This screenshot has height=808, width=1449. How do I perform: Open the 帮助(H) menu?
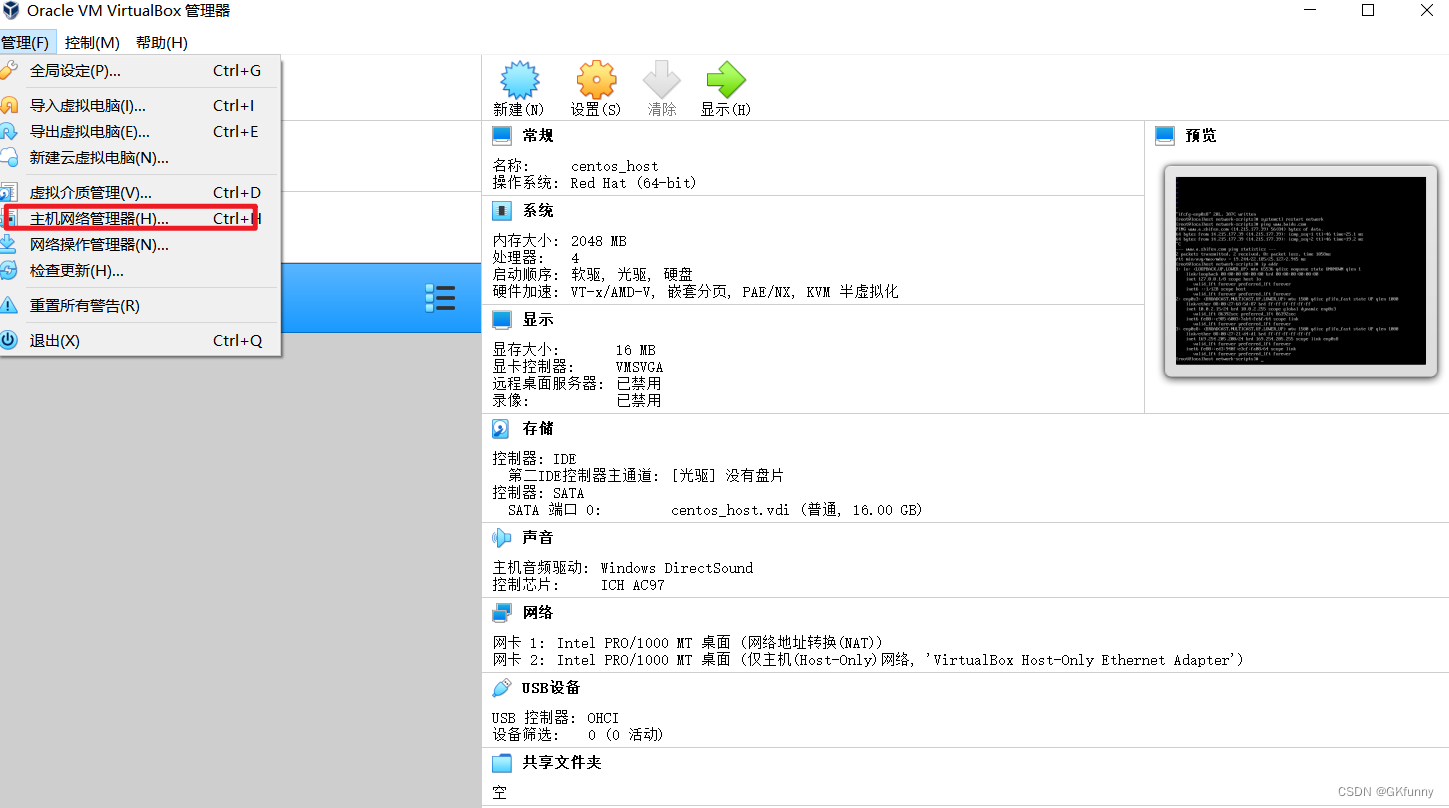159,42
